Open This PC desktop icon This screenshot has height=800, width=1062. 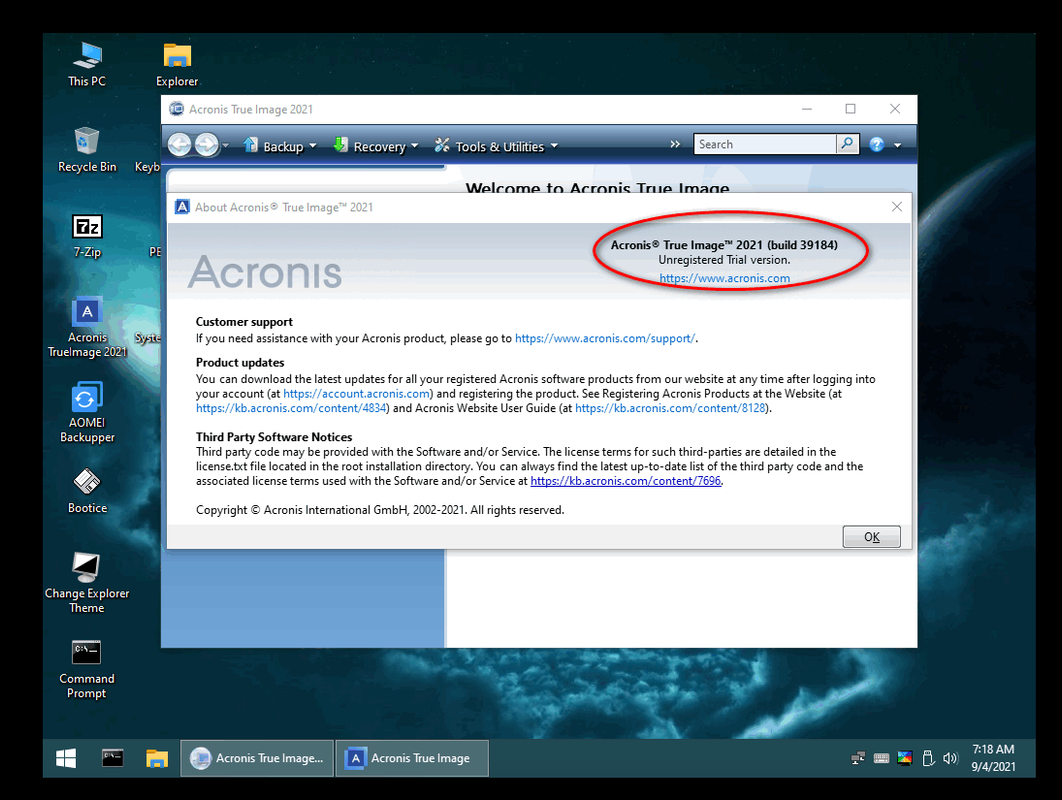tap(87, 65)
